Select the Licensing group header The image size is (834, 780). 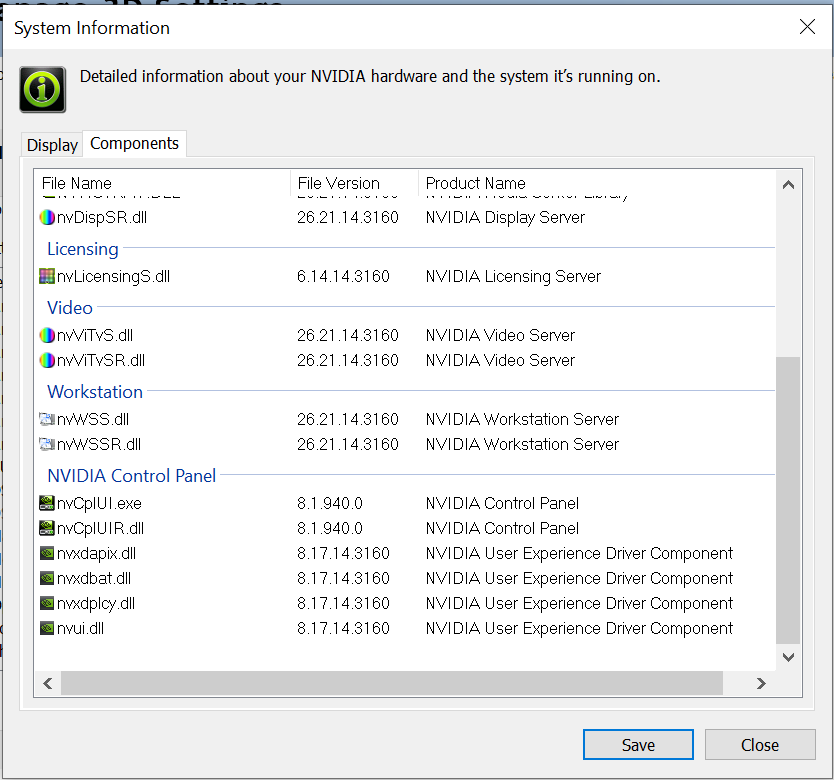pyautogui.click(x=83, y=249)
